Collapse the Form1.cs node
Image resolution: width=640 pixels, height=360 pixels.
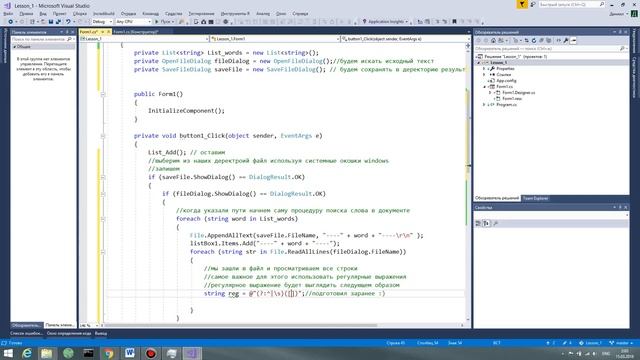click(484, 87)
